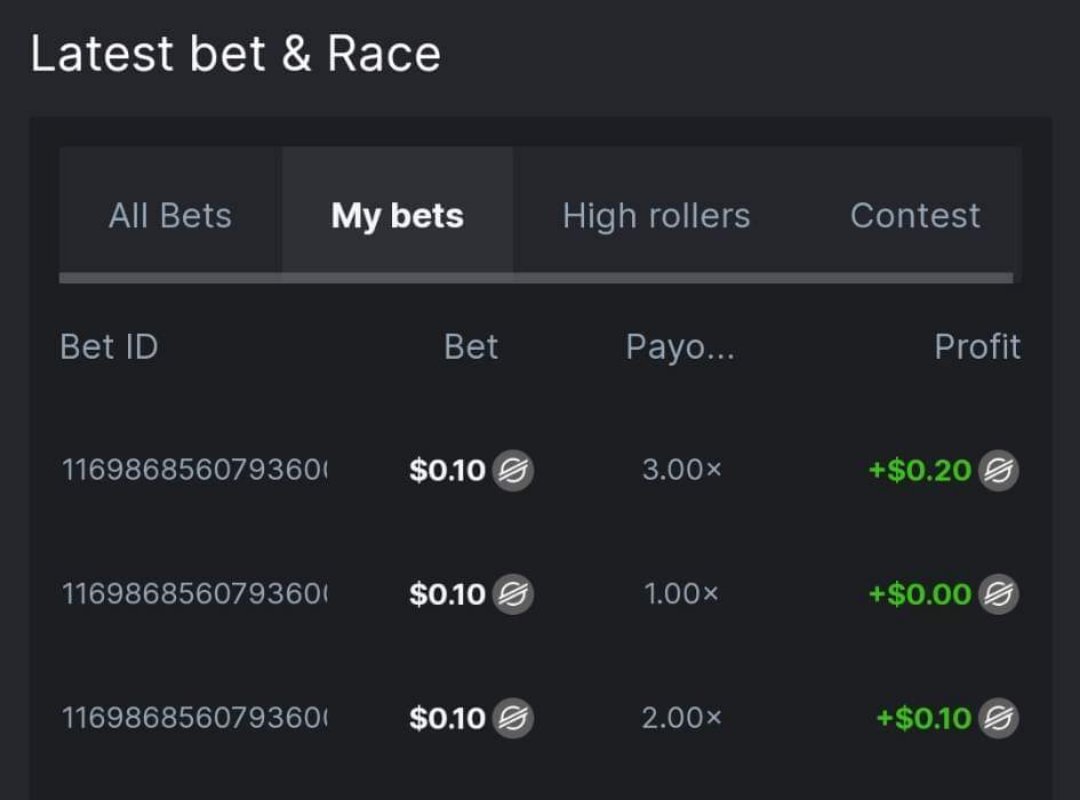Open the High rollers tab

[x=656, y=216]
